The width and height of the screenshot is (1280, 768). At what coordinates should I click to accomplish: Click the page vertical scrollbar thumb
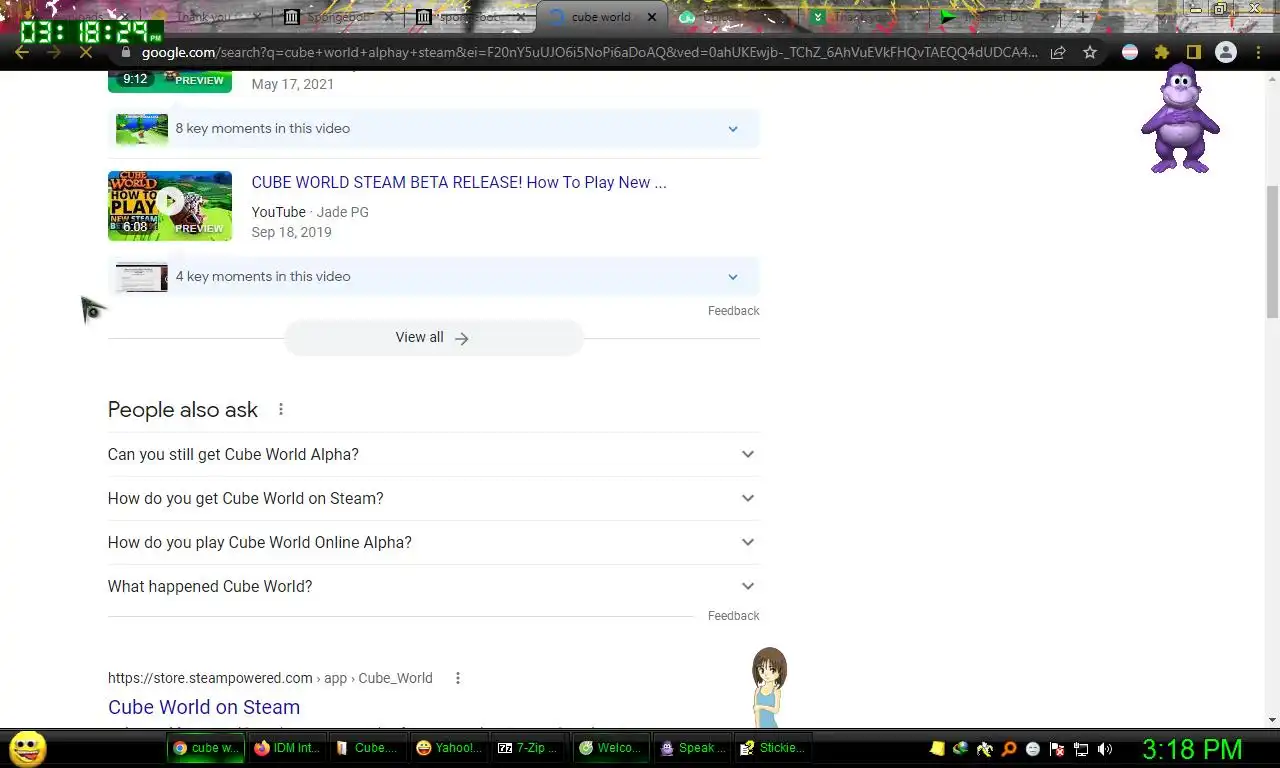tap(1272, 250)
